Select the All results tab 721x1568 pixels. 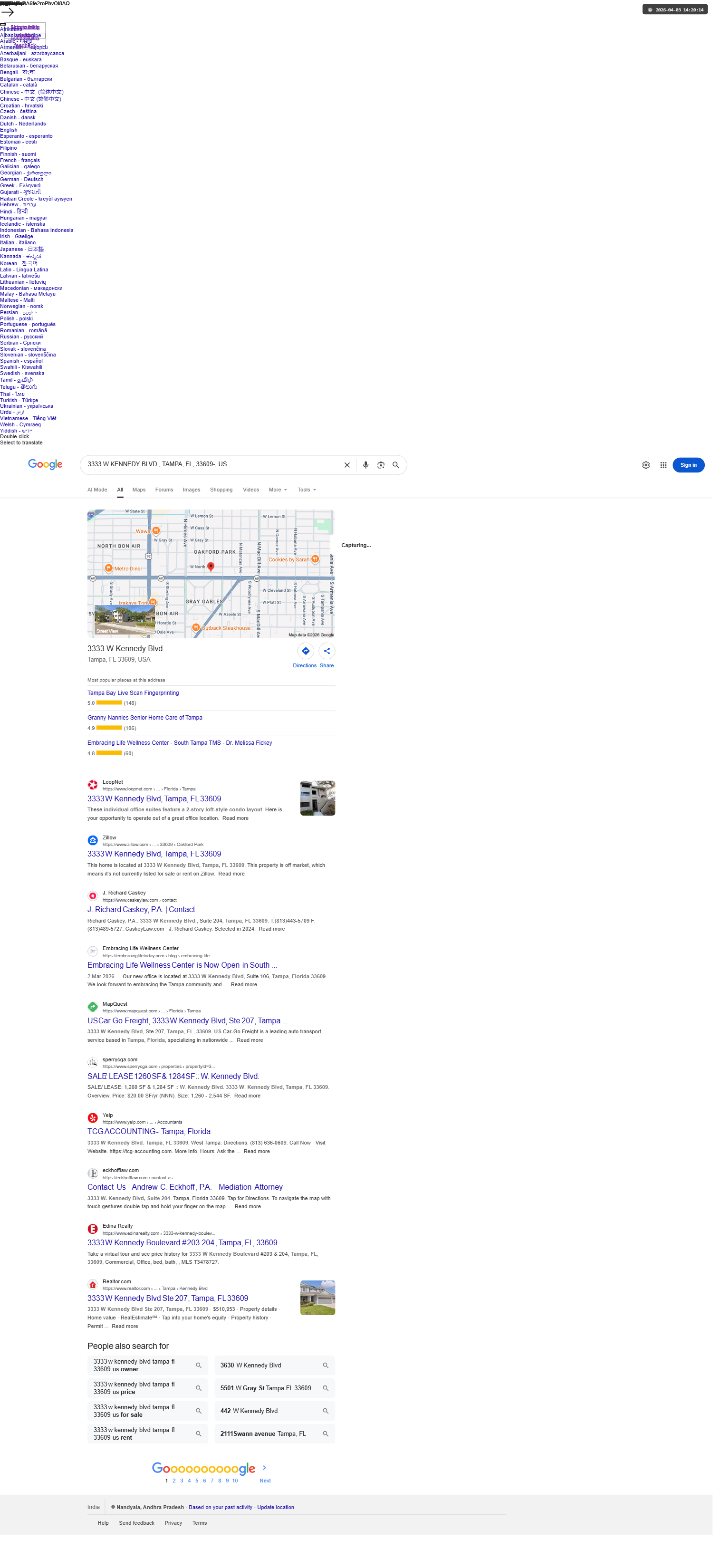(x=120, y=490)
